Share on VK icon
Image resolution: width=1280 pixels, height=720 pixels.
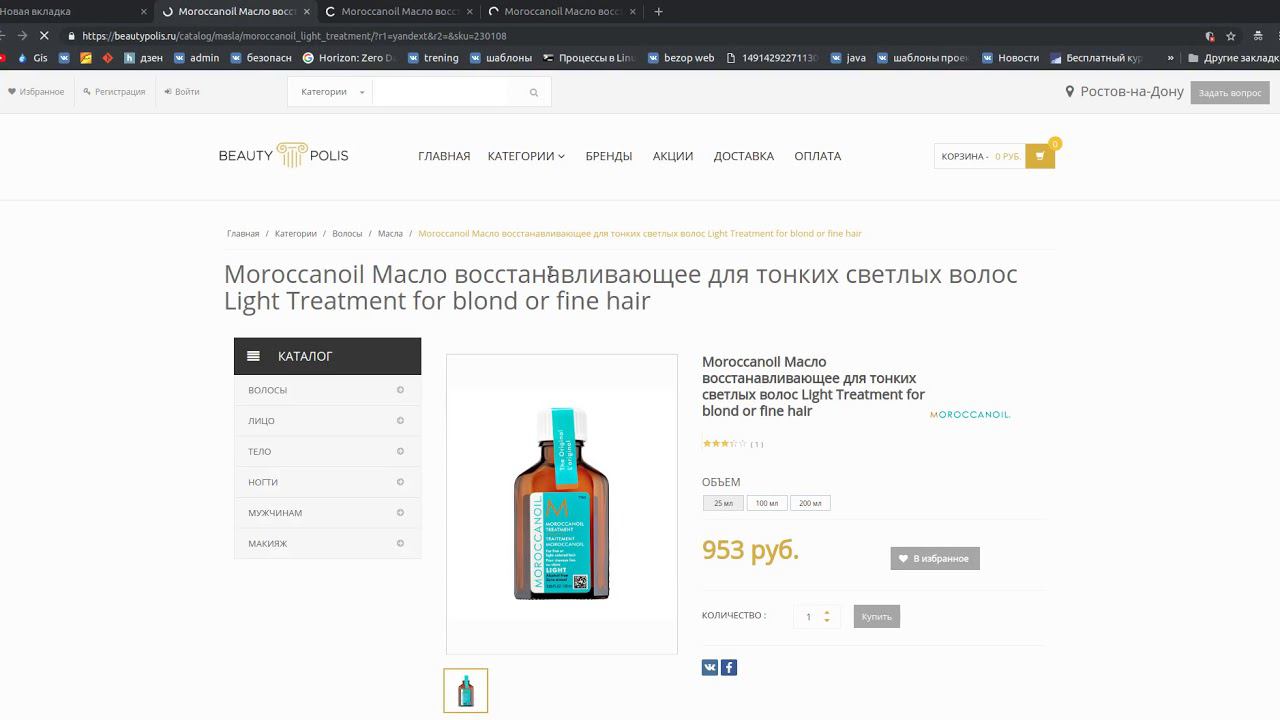click(x=710, y=668)
